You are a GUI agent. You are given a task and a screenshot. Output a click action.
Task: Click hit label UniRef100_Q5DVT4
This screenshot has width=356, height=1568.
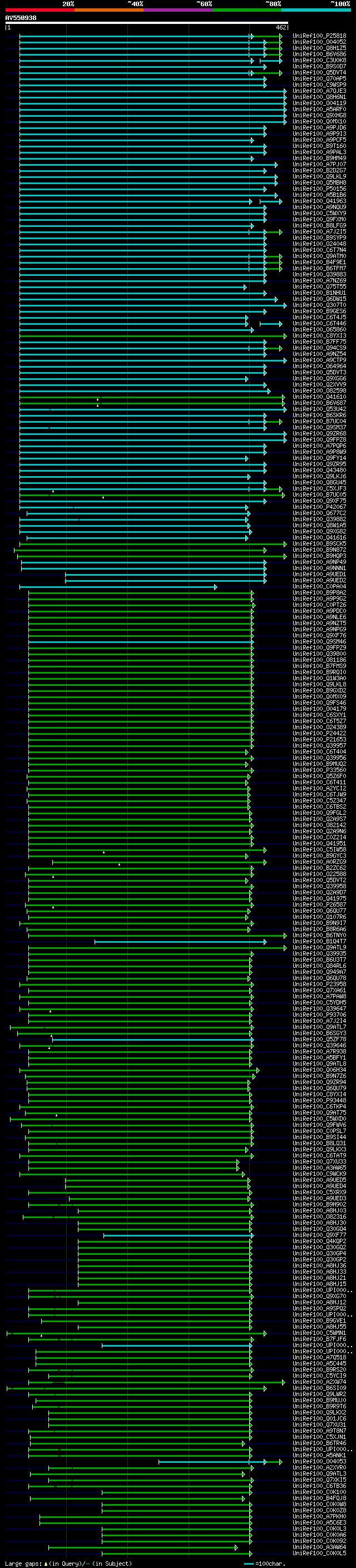pyautogui.click(x=319, y=72)
